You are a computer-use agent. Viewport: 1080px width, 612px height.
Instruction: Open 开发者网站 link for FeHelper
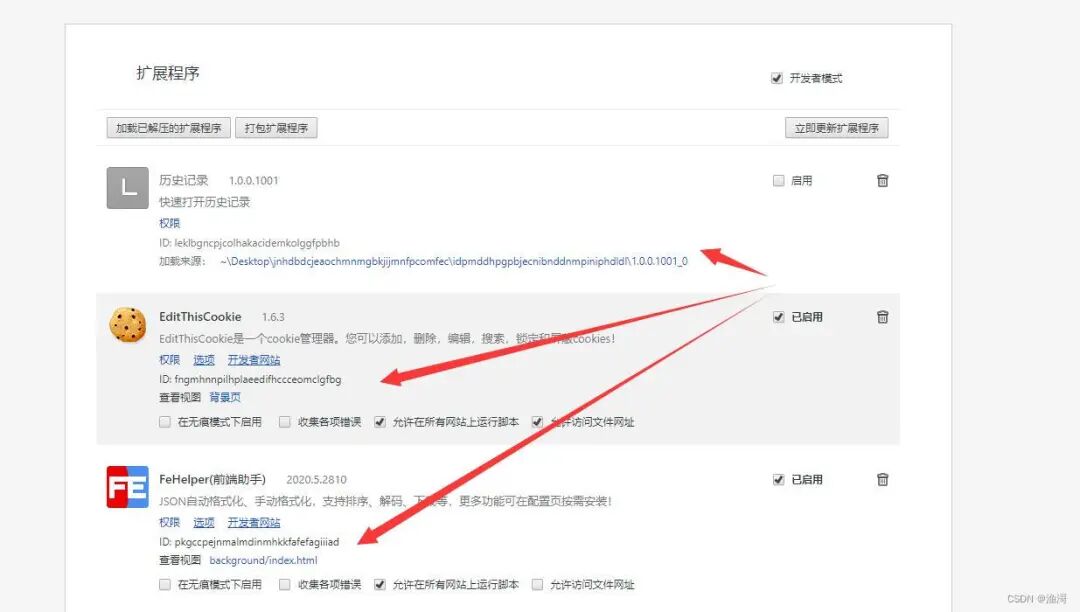coord(254,522)
